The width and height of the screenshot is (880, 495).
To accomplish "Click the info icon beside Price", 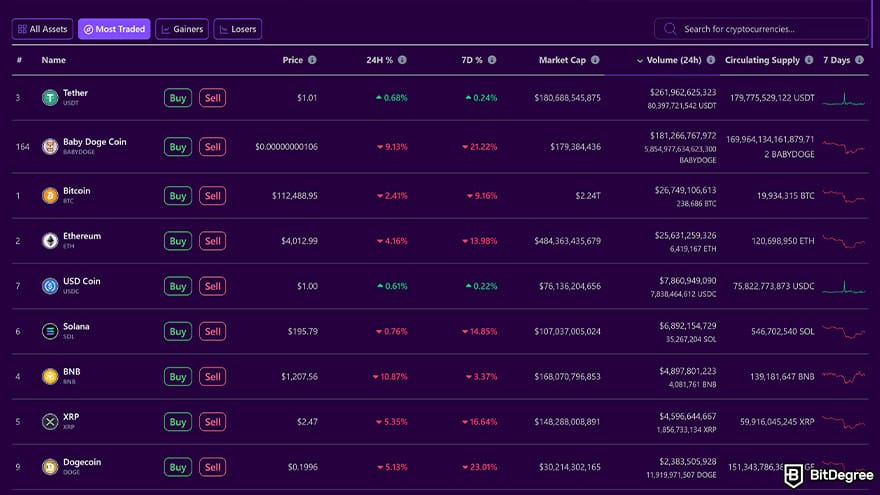I will pos(312,60).
